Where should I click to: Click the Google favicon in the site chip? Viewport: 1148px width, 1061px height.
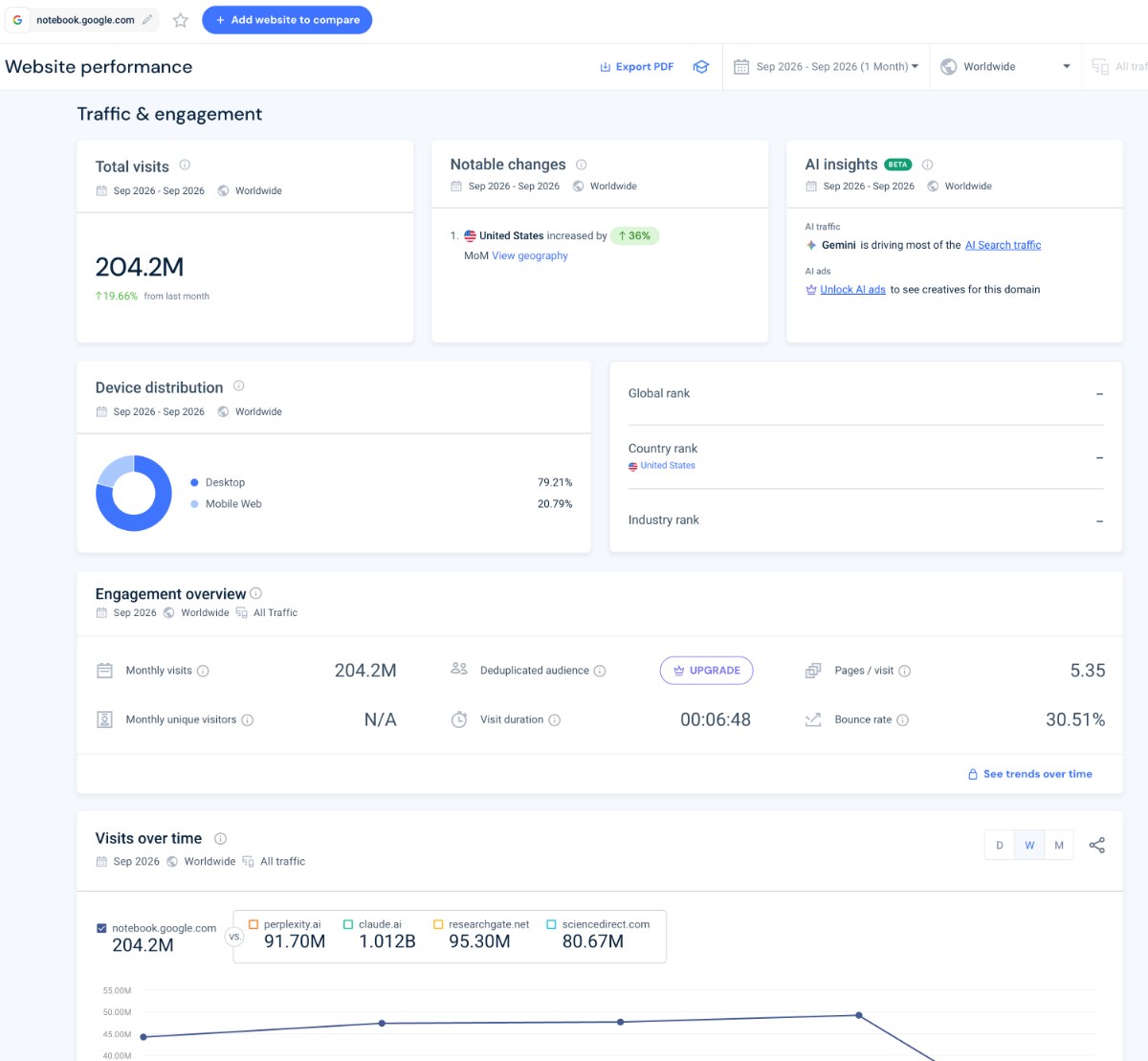pos(17,20)
